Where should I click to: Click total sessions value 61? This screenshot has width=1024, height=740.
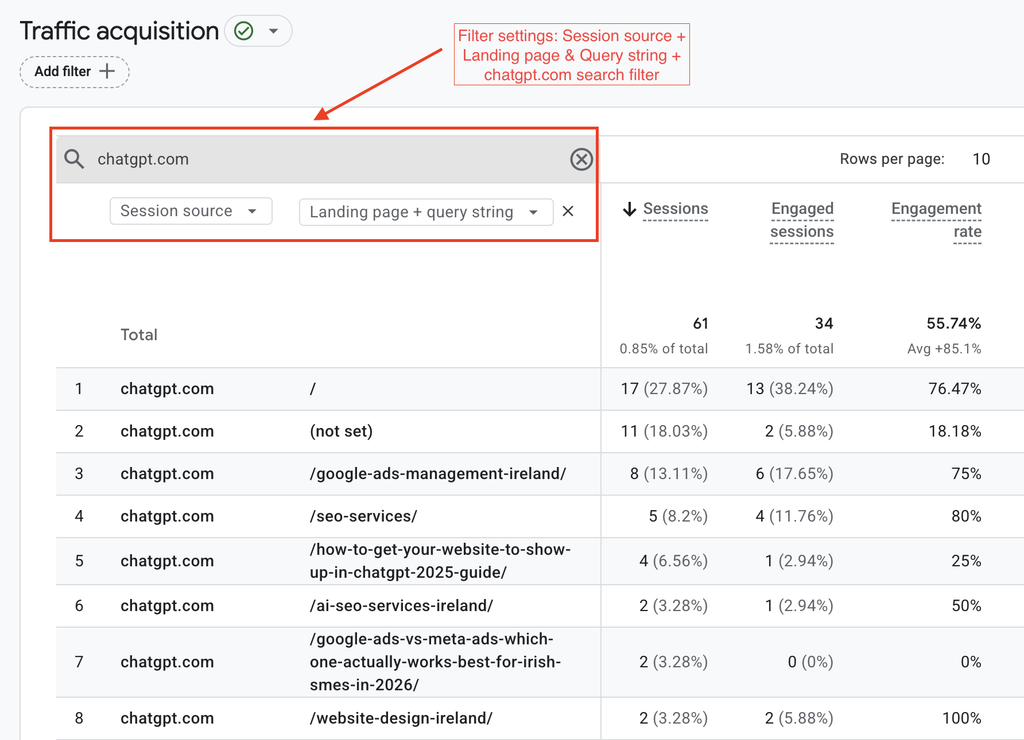[700, 324]
